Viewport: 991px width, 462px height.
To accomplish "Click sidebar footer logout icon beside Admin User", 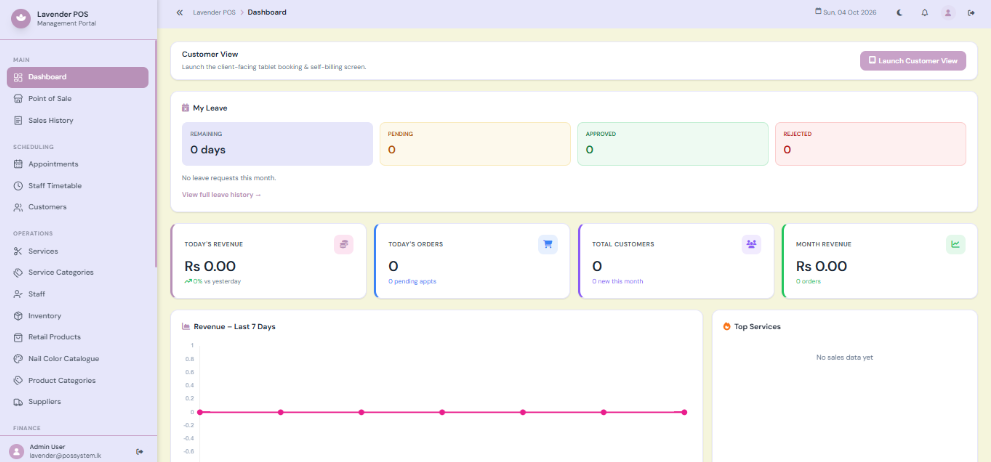I will [x=140, y=451].
